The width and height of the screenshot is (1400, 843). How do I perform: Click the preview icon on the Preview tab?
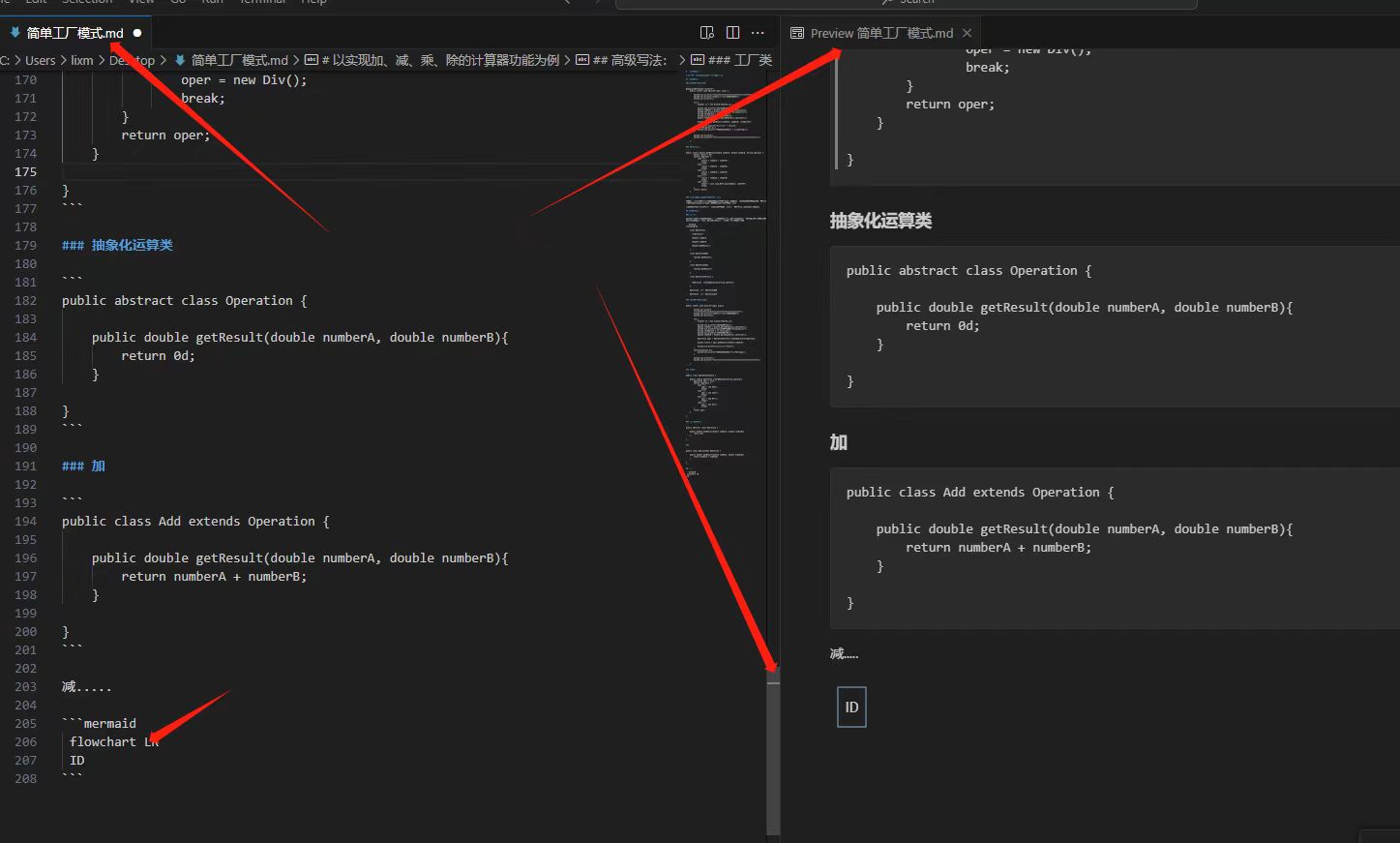coord(797,33)
